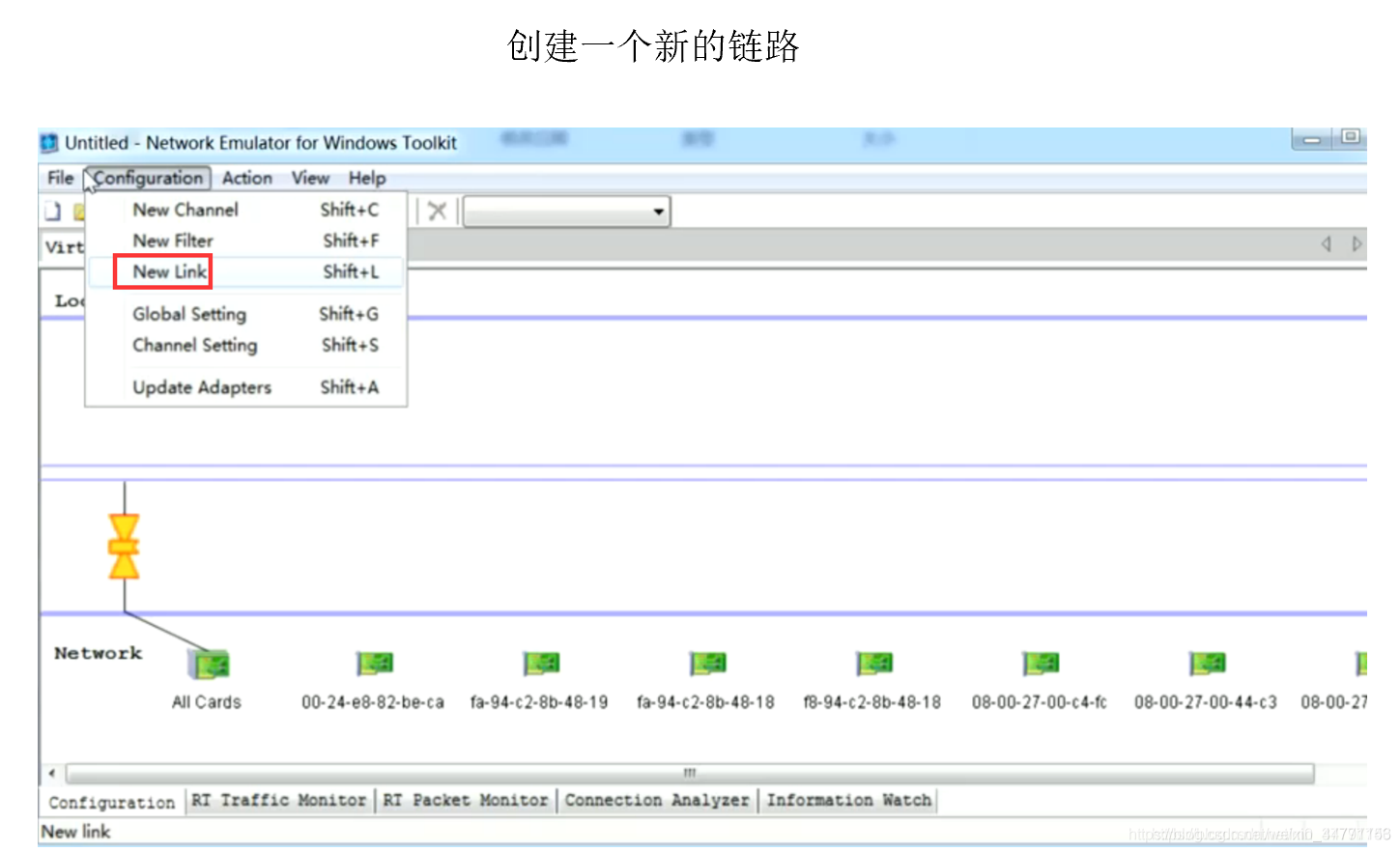The image size is (1400, 852).
Task: Click the delete X toolbar icon
Action: (x=437, y=211)
